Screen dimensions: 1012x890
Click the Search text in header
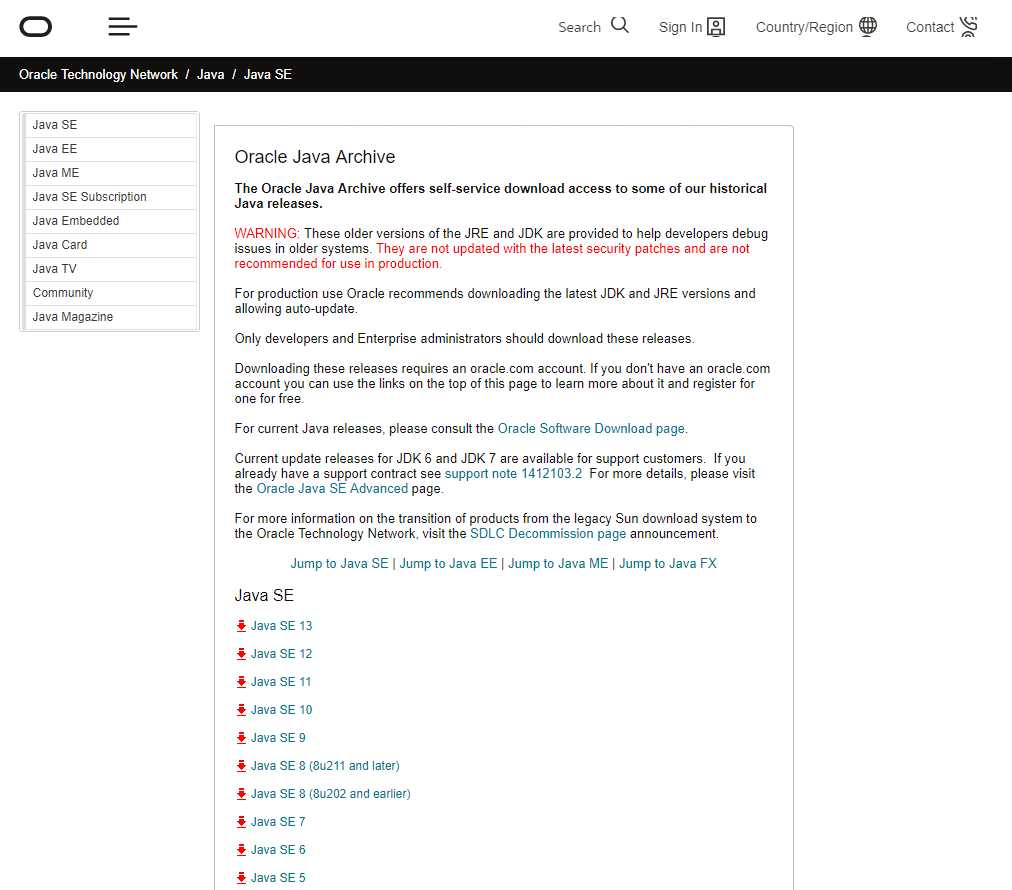pos(579,27)
